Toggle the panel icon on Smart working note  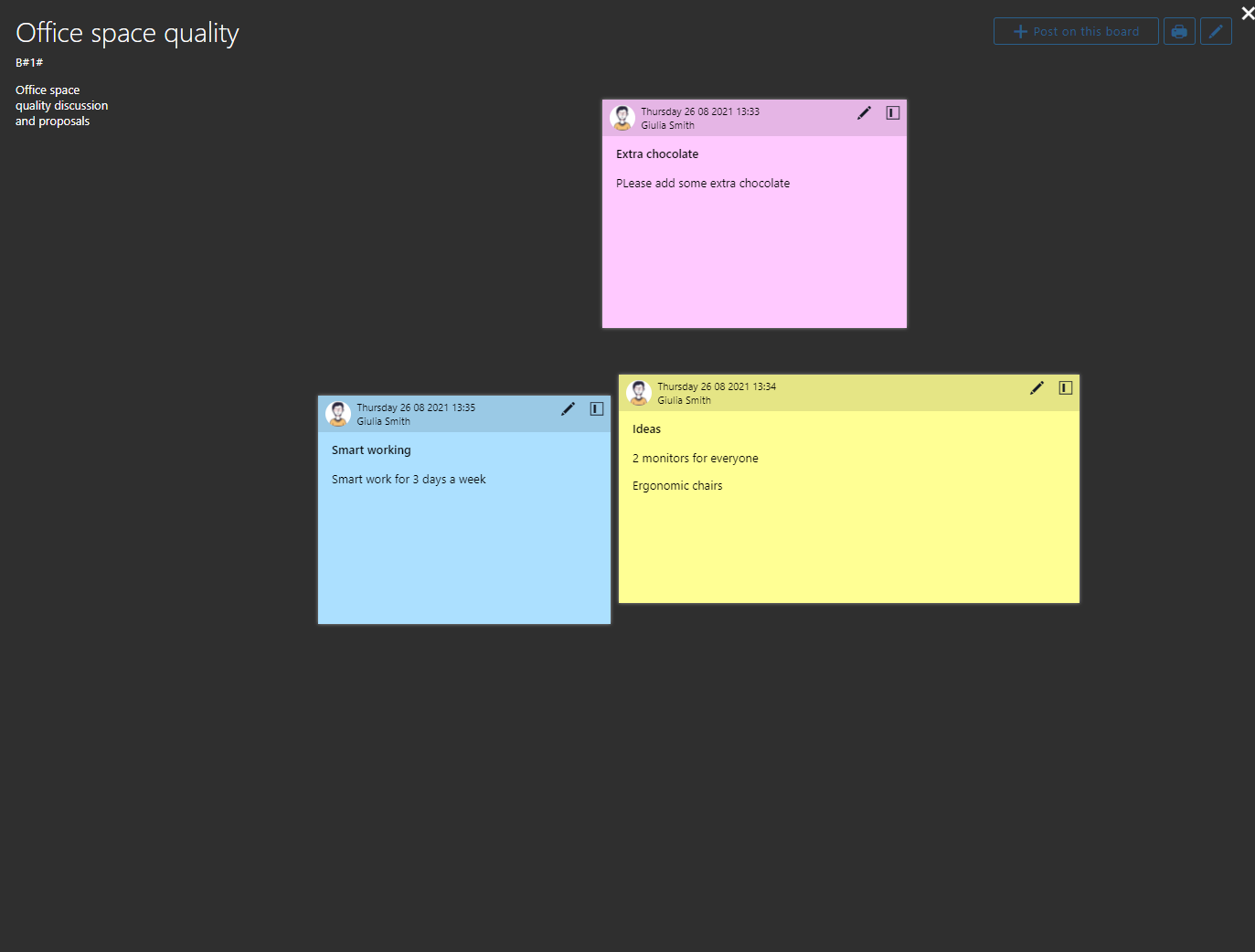click(597, 408)
